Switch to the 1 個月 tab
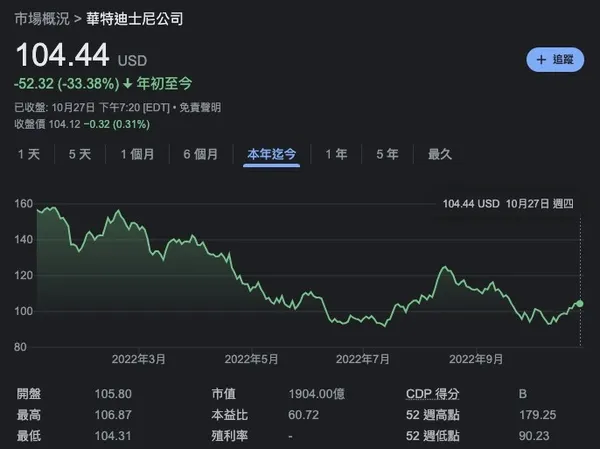The height and width of the screenshot is (449, 600). click(137, 154)
